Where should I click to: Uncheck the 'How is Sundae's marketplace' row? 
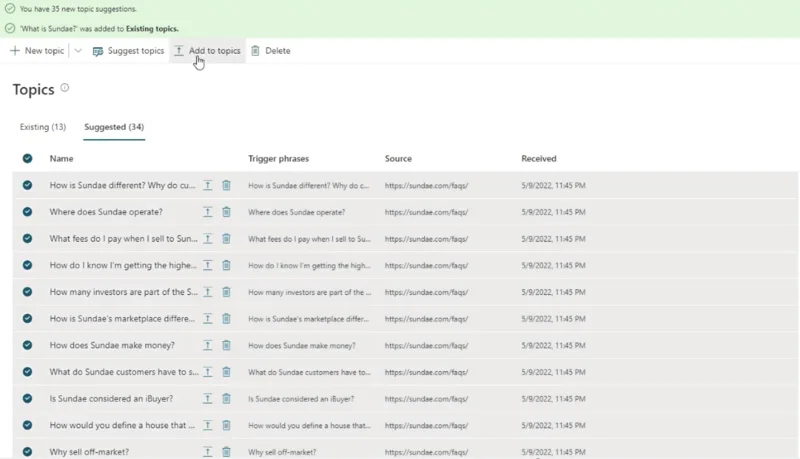click(x=28, y=318)
